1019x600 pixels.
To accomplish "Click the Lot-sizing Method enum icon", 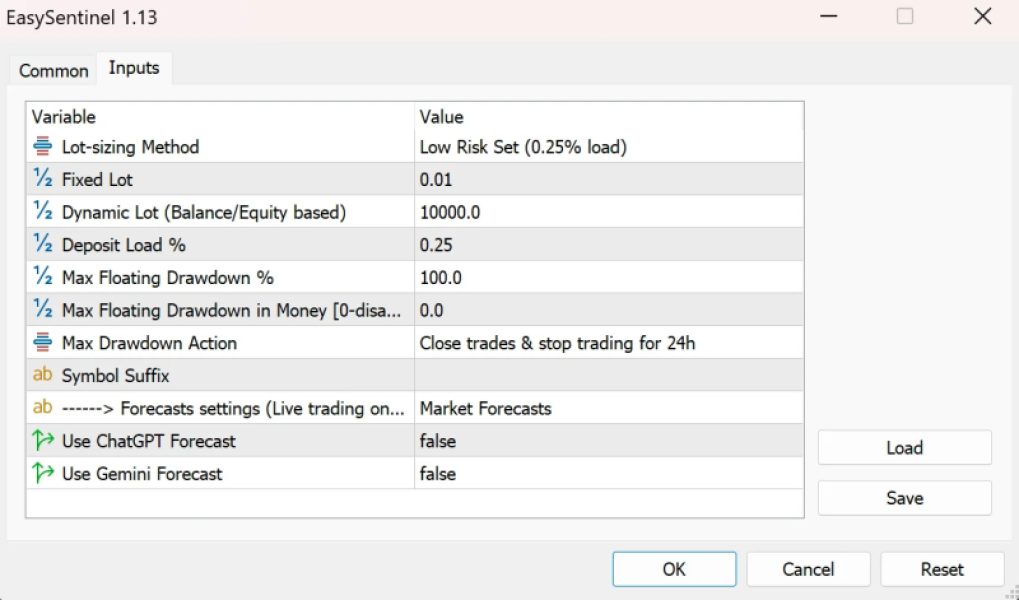I will (43, 147).
